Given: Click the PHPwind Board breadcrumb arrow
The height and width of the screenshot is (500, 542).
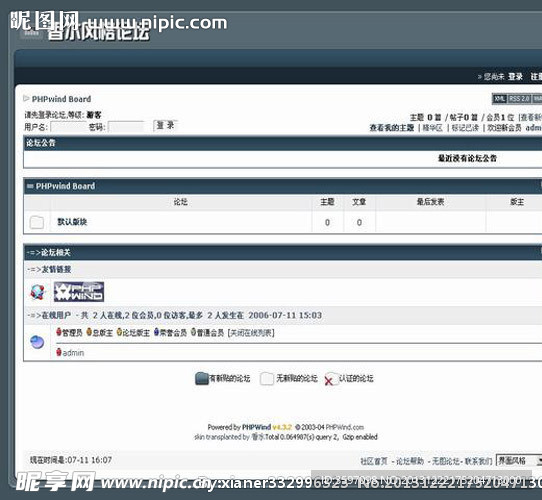Looking at the screenshot, I should click(26, 99).
